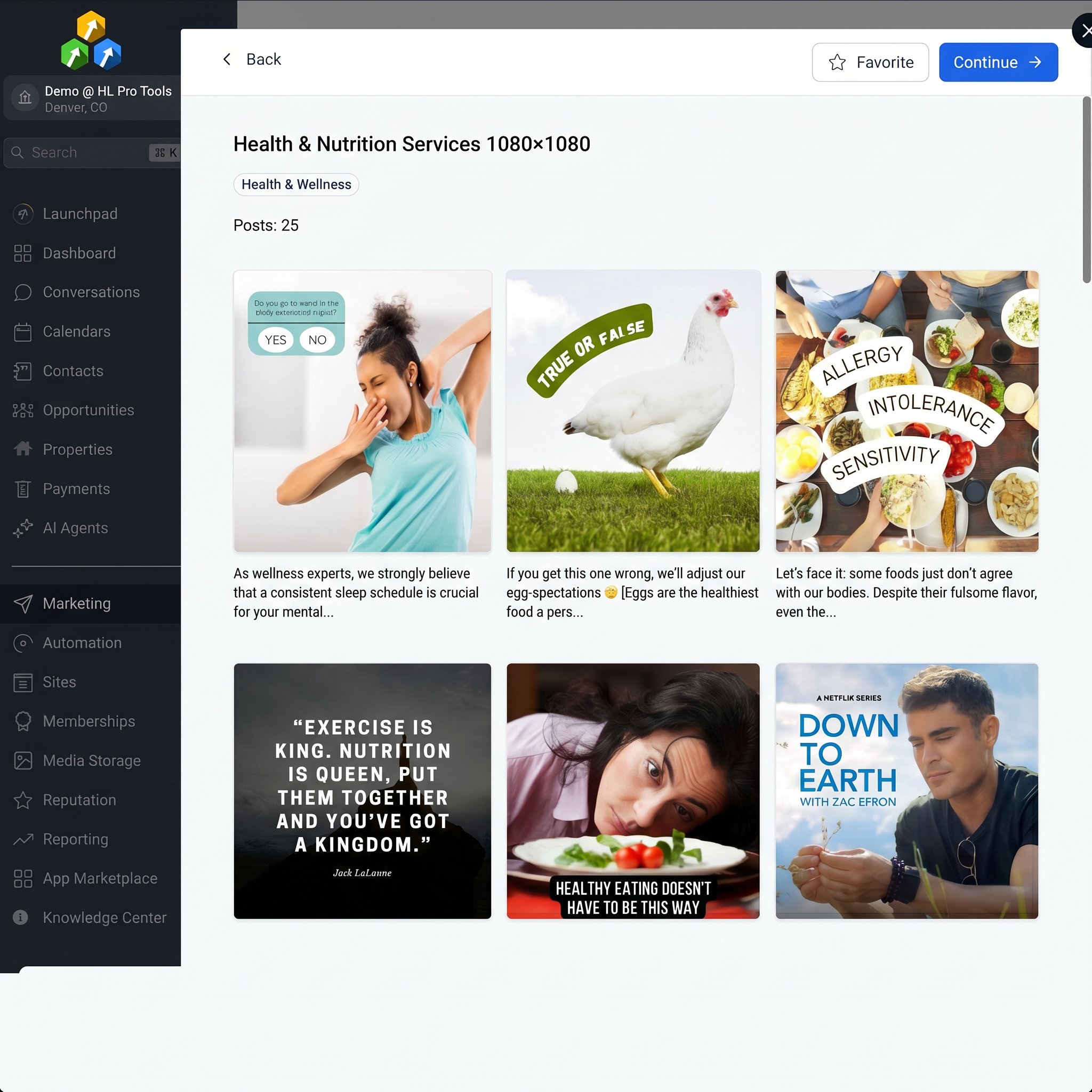Click the Reputation star icon
Viewport: 1092px width, 1092px height.
[22, 800]
